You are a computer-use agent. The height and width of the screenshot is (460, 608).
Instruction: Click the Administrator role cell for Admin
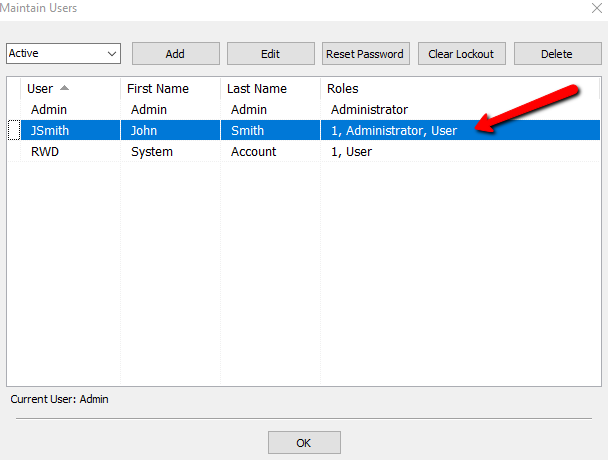[369, 110]
